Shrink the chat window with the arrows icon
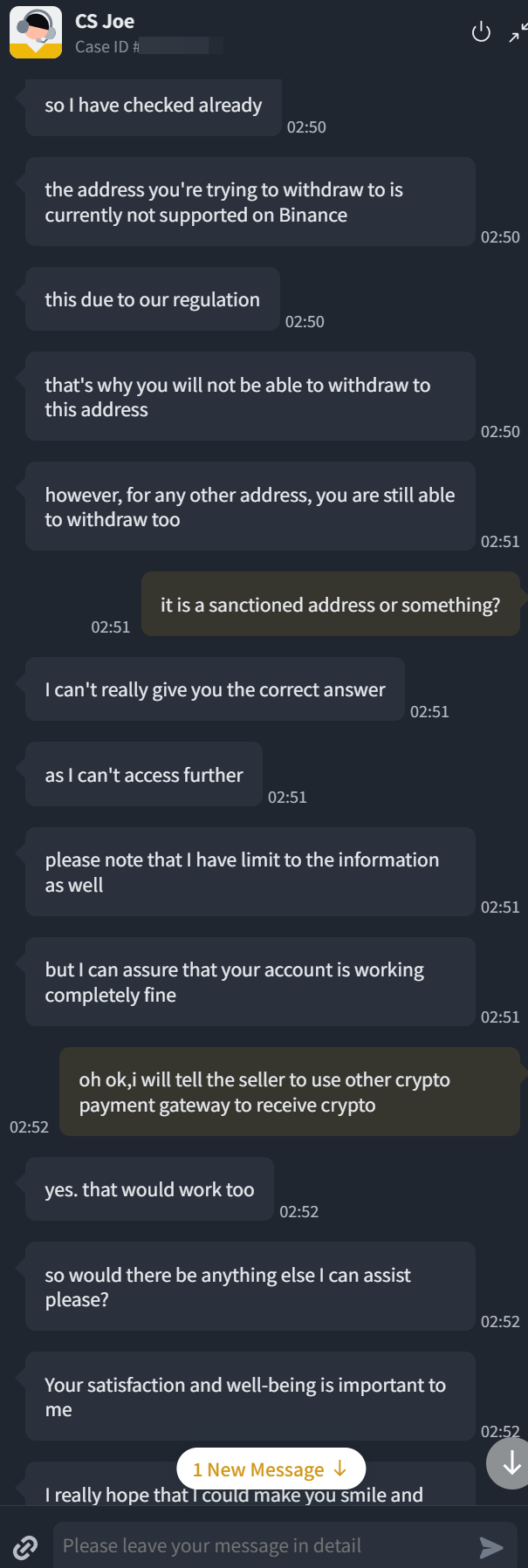Screen dimensions: 528x1568 (518, 33)
